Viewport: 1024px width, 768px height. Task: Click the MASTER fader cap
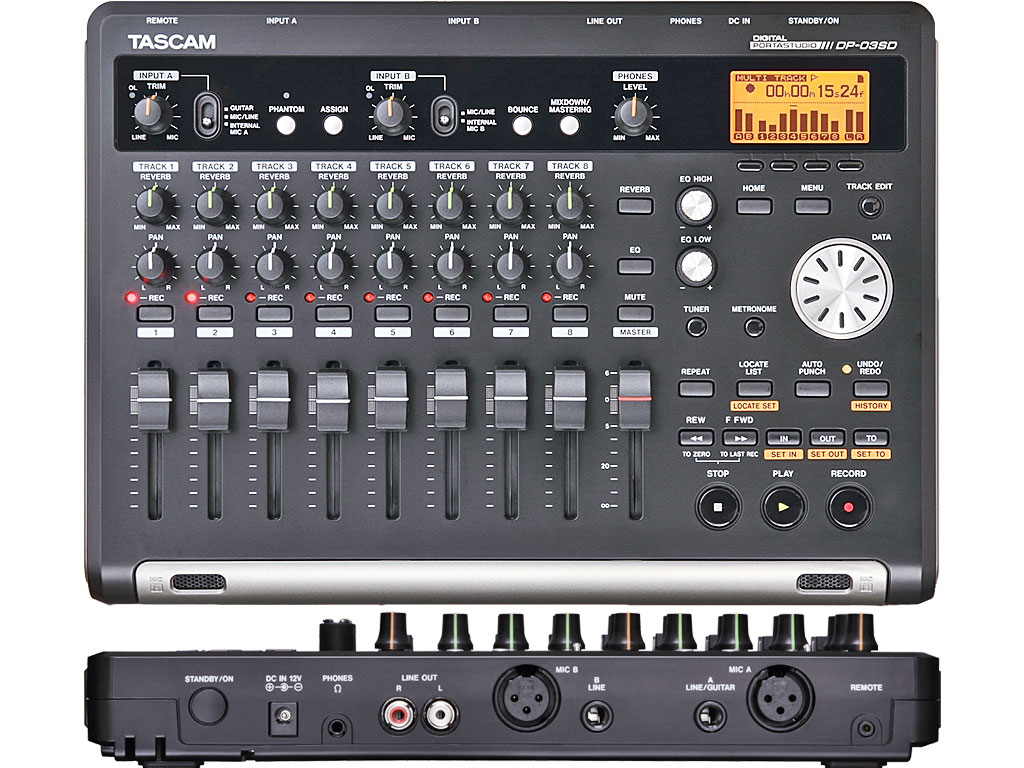635,398
